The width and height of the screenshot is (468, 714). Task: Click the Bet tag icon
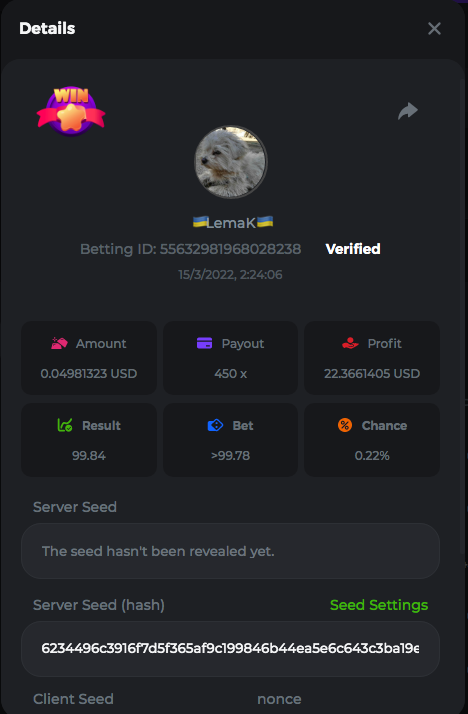[215, 425]
